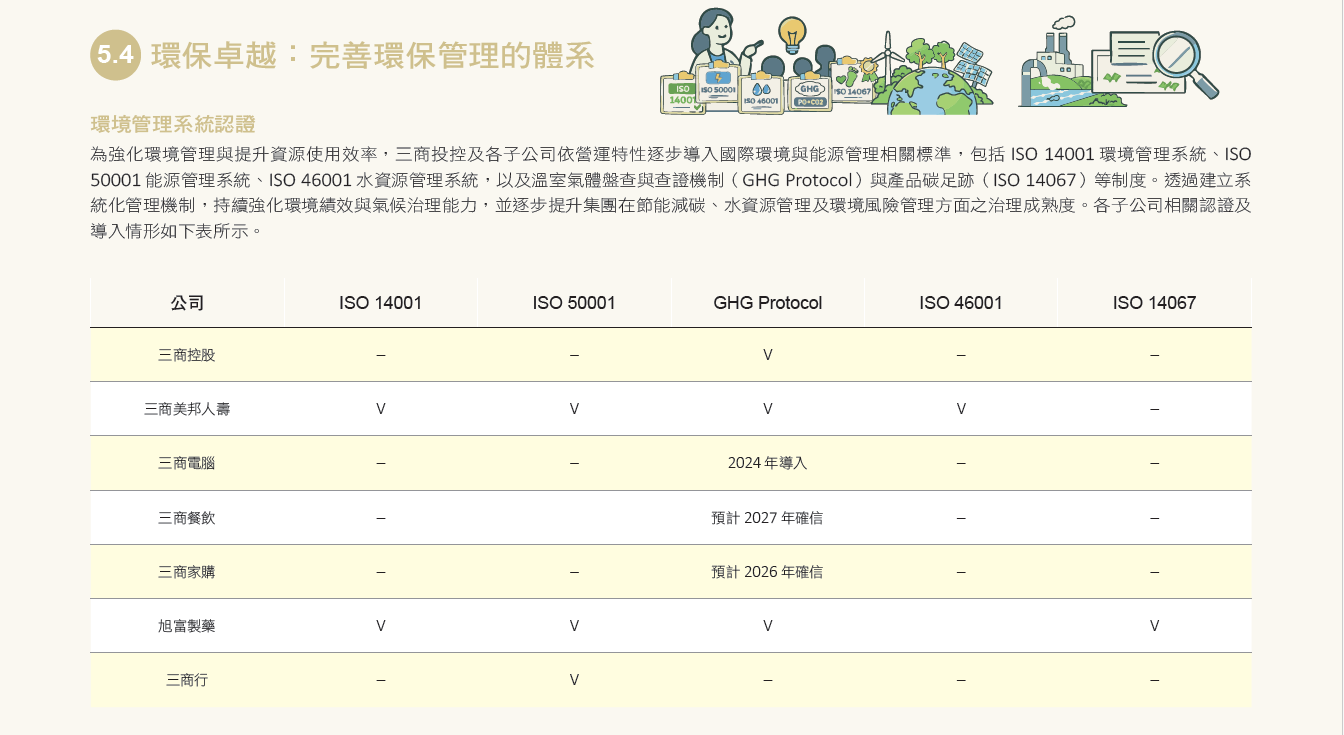
Task: Select the 旭富製藥 row label
Action: (187, 626)
